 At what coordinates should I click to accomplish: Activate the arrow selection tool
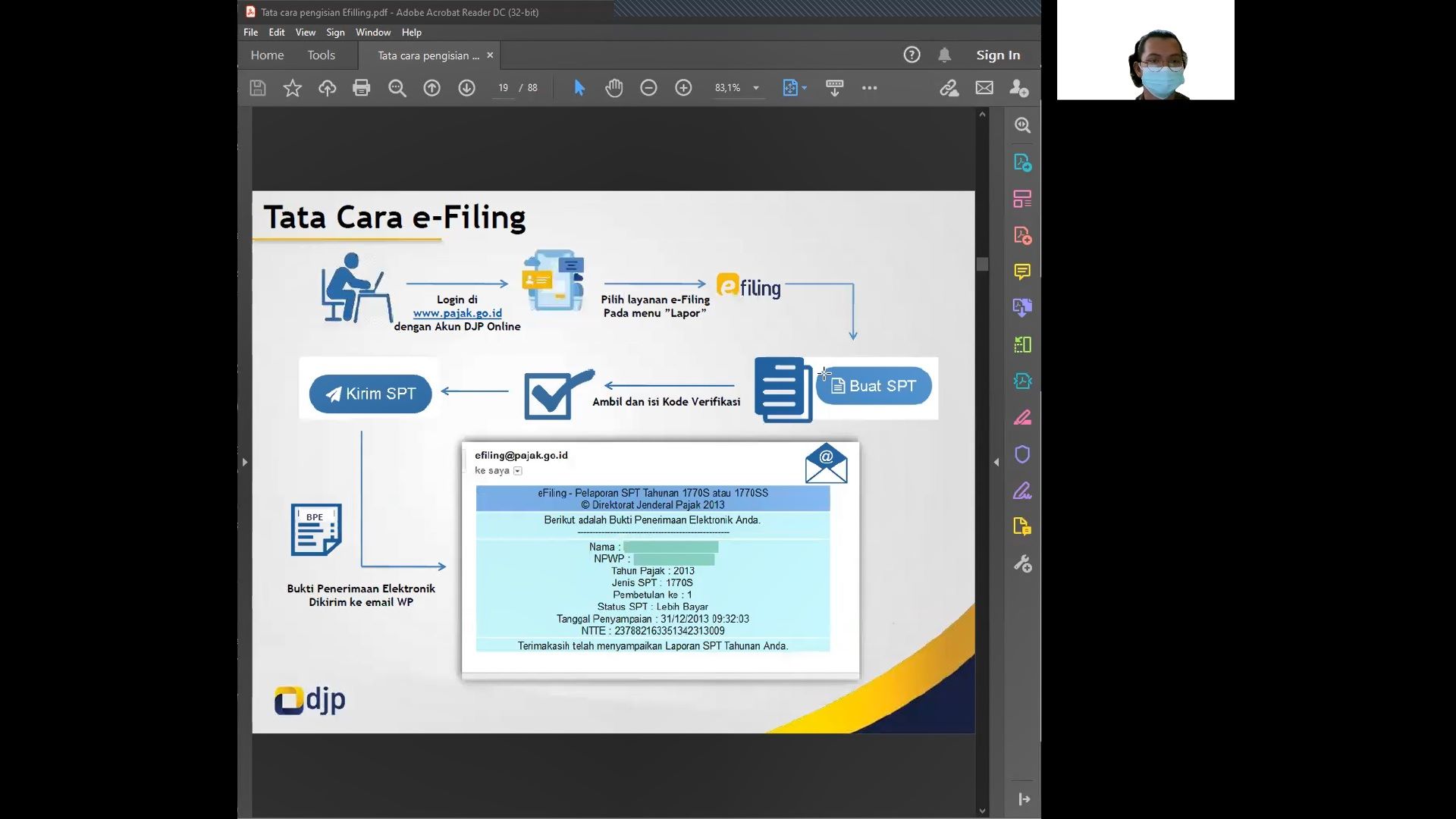(x=579, y=88)
